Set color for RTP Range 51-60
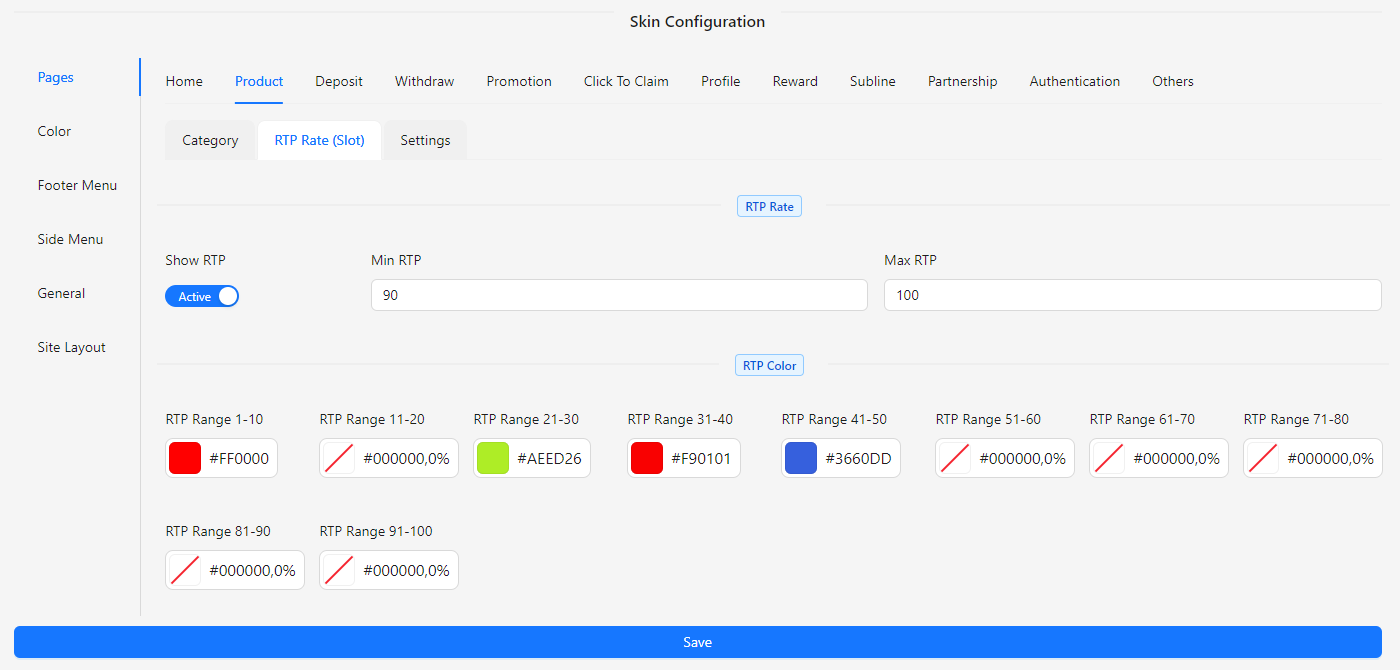The image size is (1400, 670). (x=955, y=458)
